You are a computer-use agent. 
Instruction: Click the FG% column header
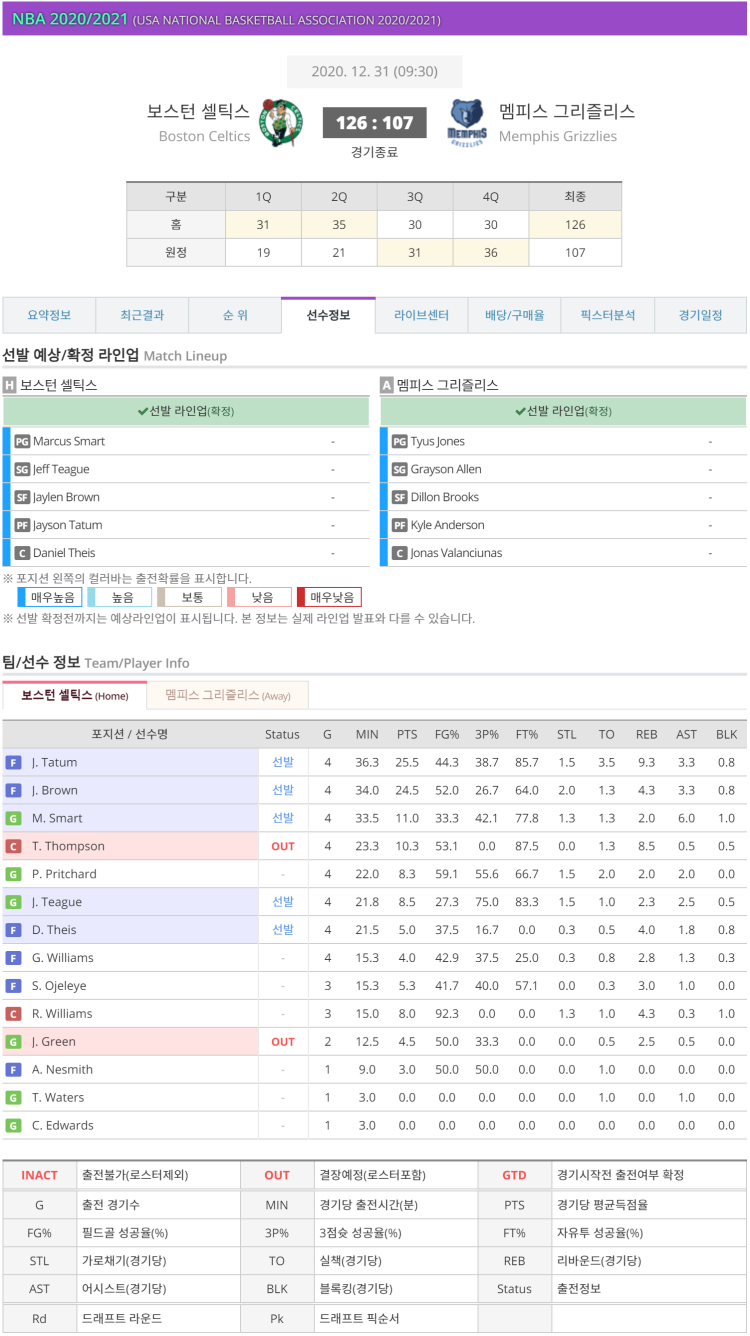(x=447, y=734)
